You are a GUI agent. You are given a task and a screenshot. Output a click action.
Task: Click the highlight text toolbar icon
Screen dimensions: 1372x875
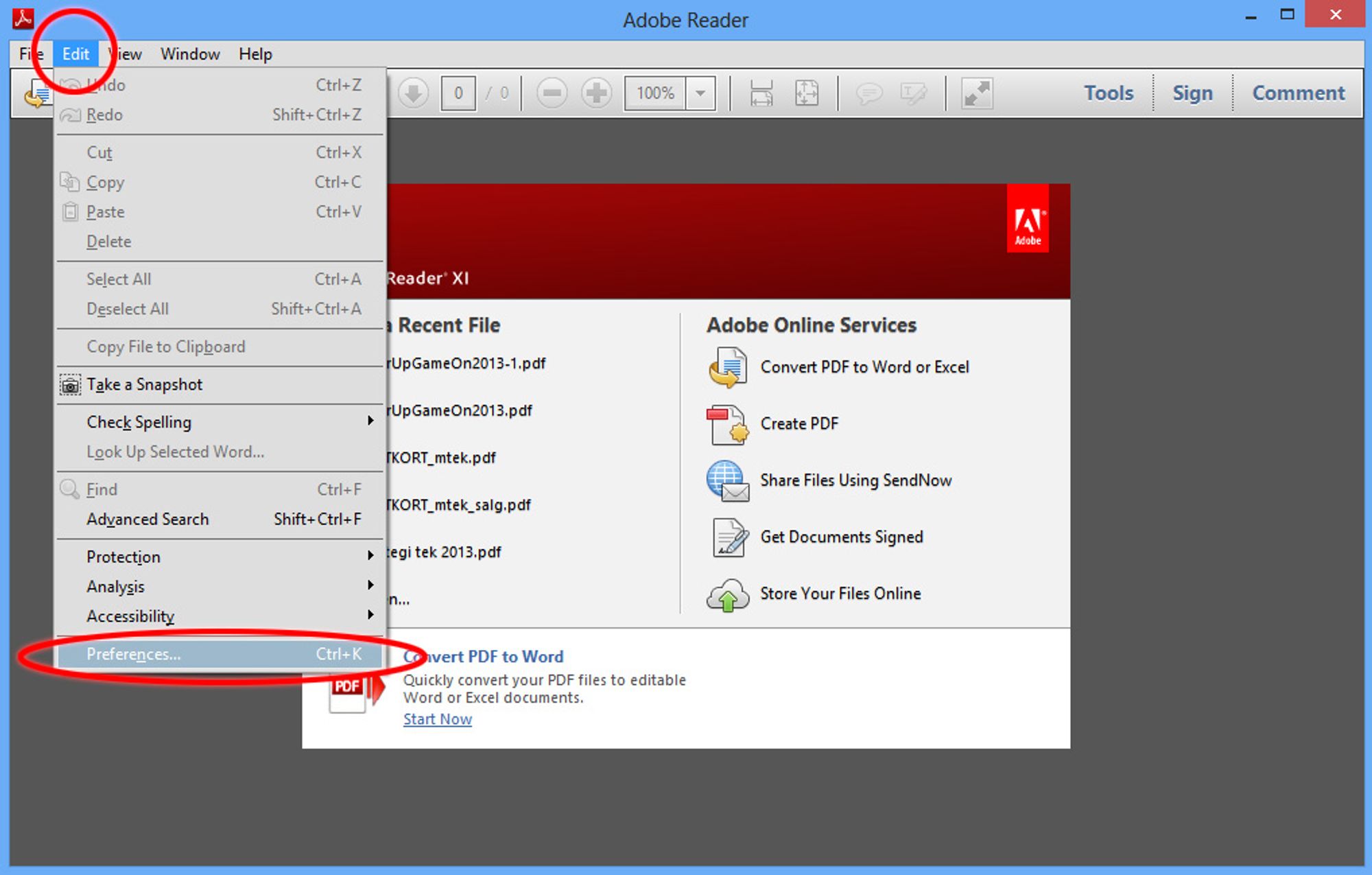913,93
